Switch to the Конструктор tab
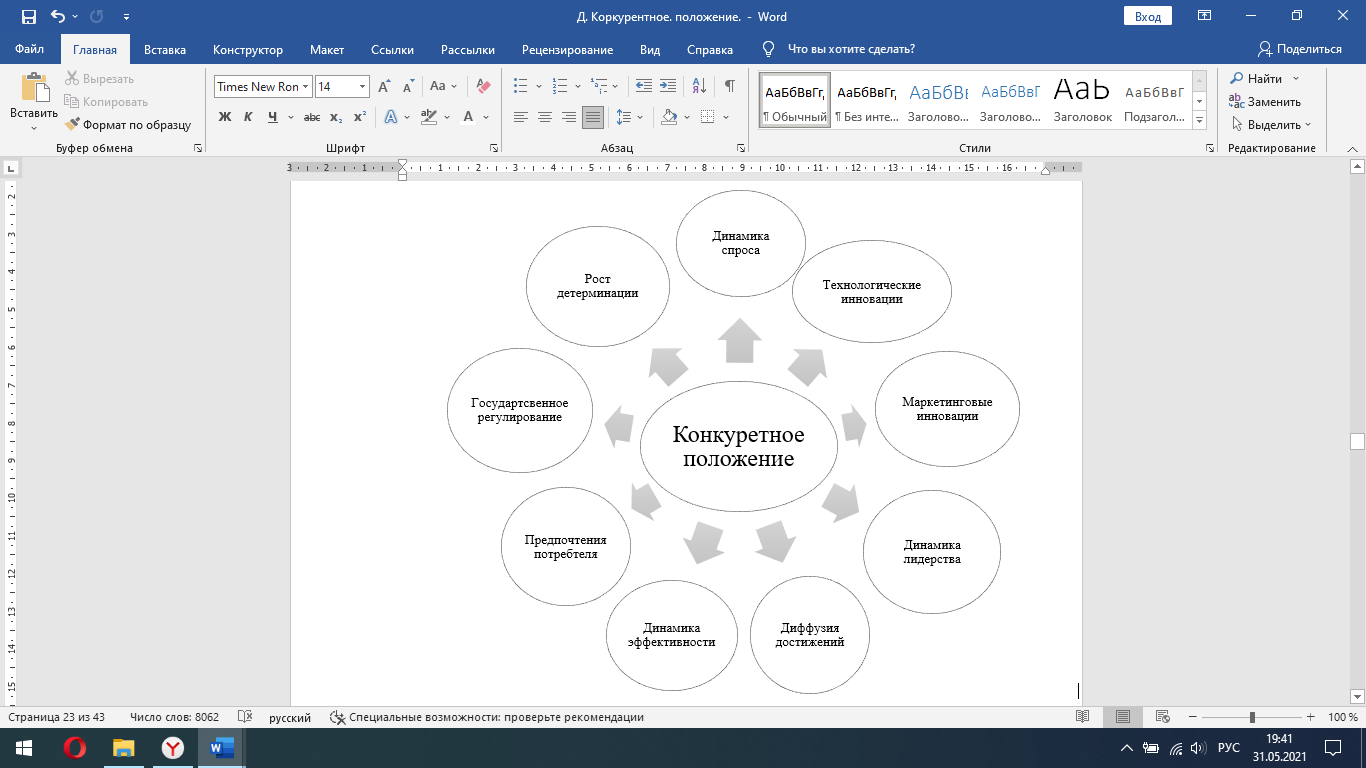 (x=248, y=49)
